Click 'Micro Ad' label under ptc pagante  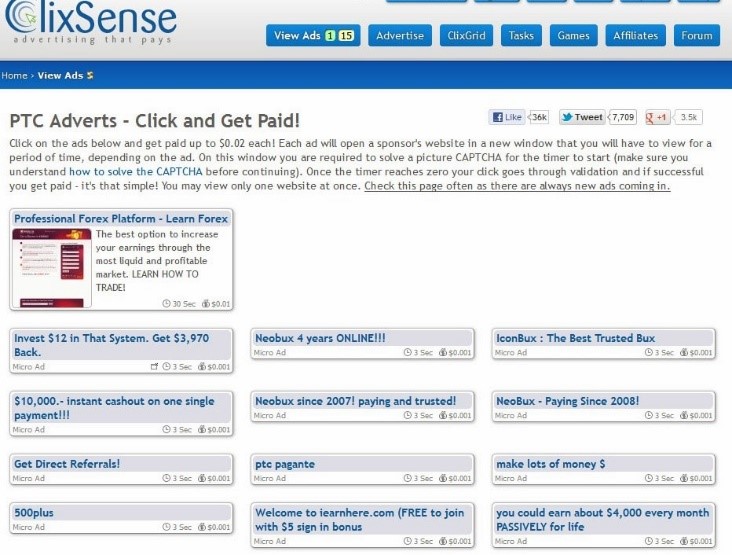tap(269, 478)
